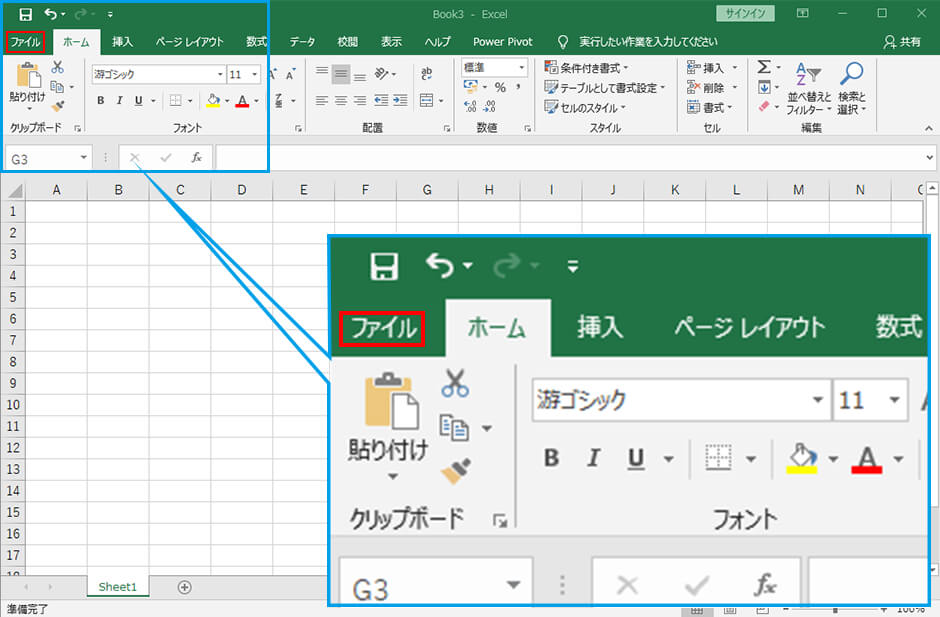The width and height of the screenshot is (940, 617).
Task: Switch to the Power Pivot tab
Action: (502, 41)
